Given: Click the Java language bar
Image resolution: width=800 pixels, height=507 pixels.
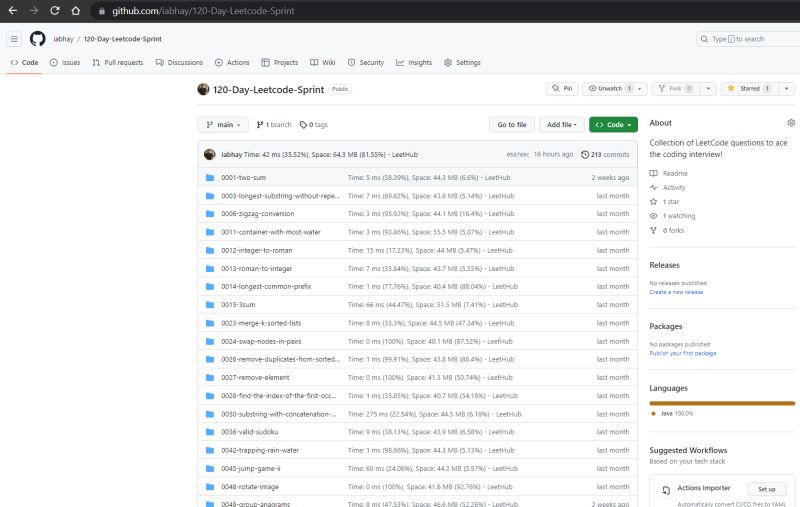Looking at the screenshot, I should click(x=722, y=403).
